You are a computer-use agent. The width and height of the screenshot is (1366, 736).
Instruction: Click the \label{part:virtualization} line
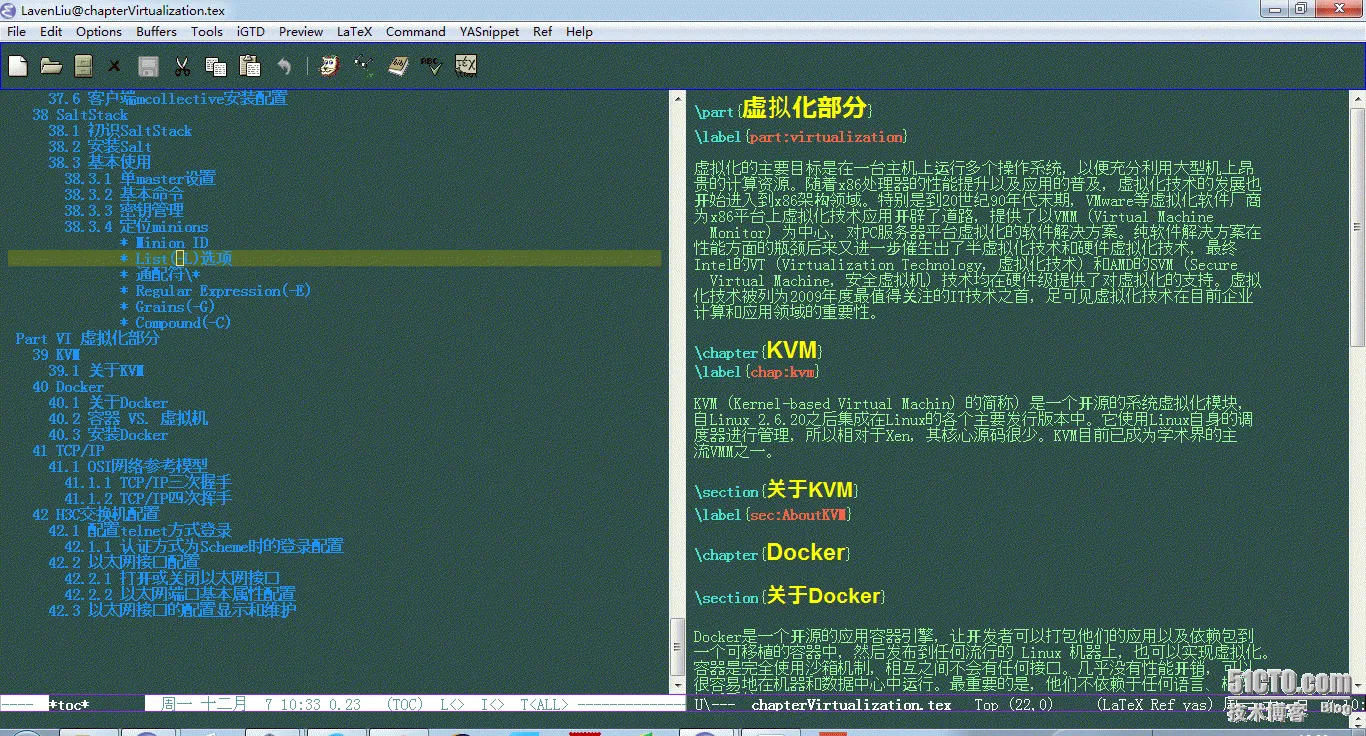point(801,137)
